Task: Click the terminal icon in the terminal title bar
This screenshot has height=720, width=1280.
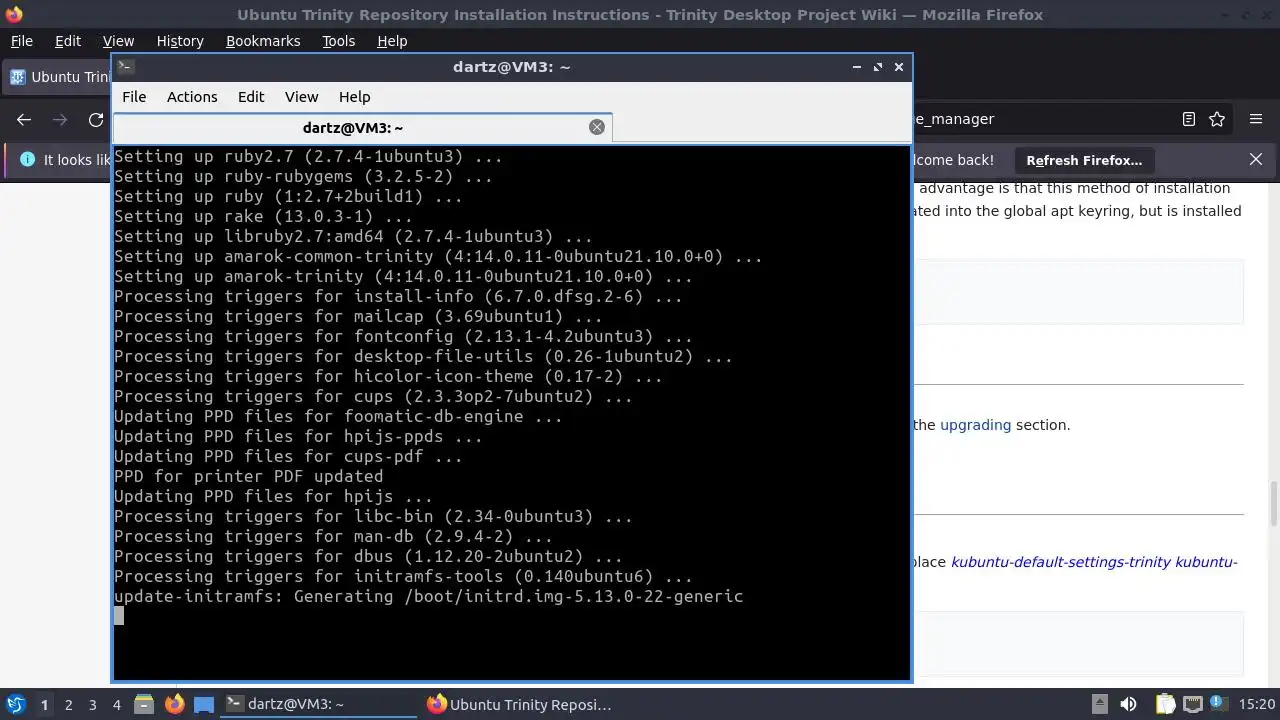Action: 125,67
